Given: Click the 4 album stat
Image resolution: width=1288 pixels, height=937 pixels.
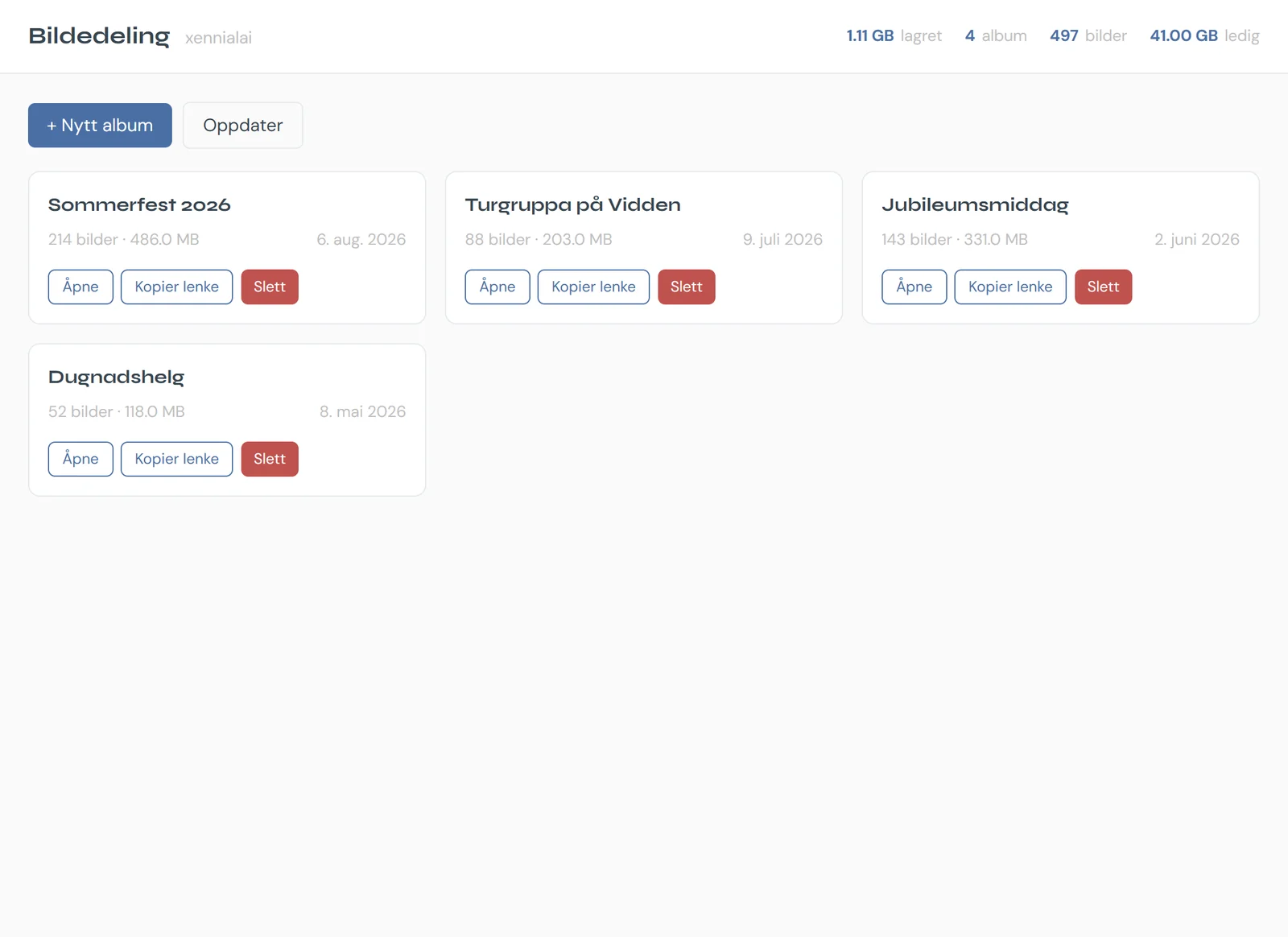Looking at the screenshot, I should [x=997, y=36].
